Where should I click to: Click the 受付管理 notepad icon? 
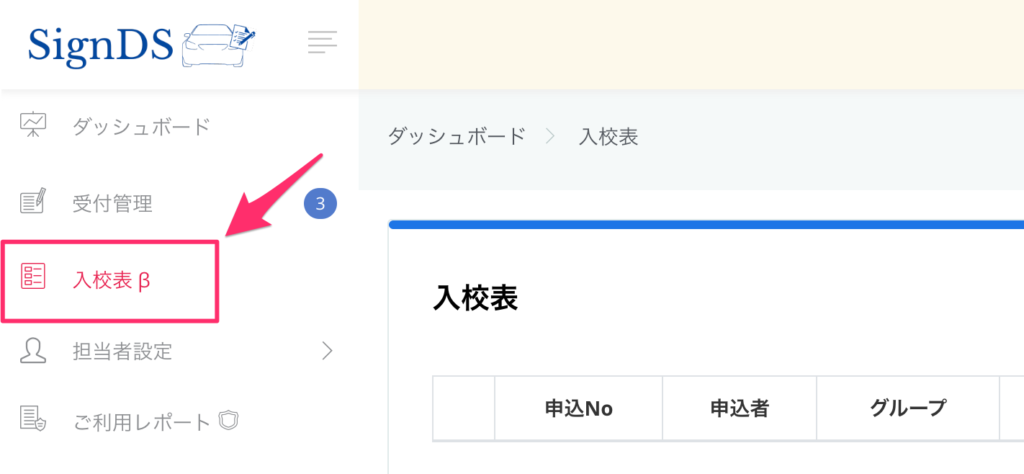(33, 204)
